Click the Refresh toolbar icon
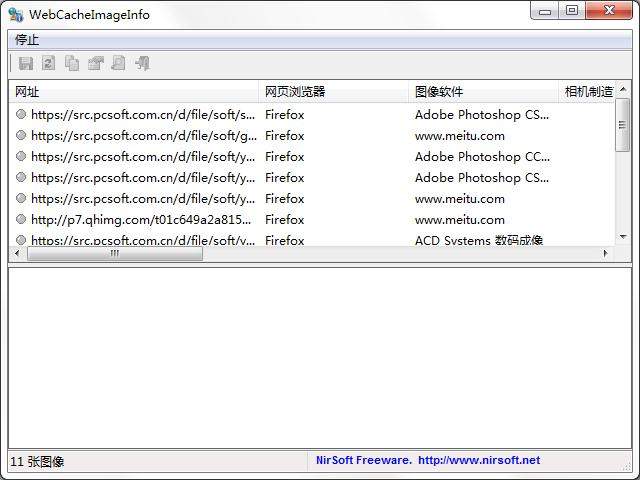 (49, 63)
